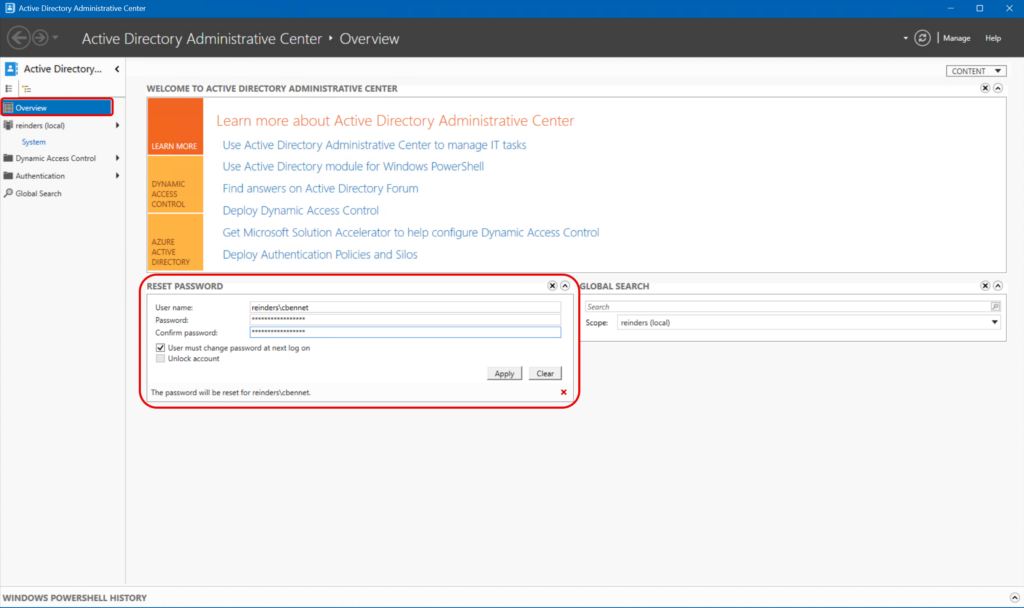
Task: Select the AZURE ACTIVE DIRECTORY tab
Action: pos(175,242)
